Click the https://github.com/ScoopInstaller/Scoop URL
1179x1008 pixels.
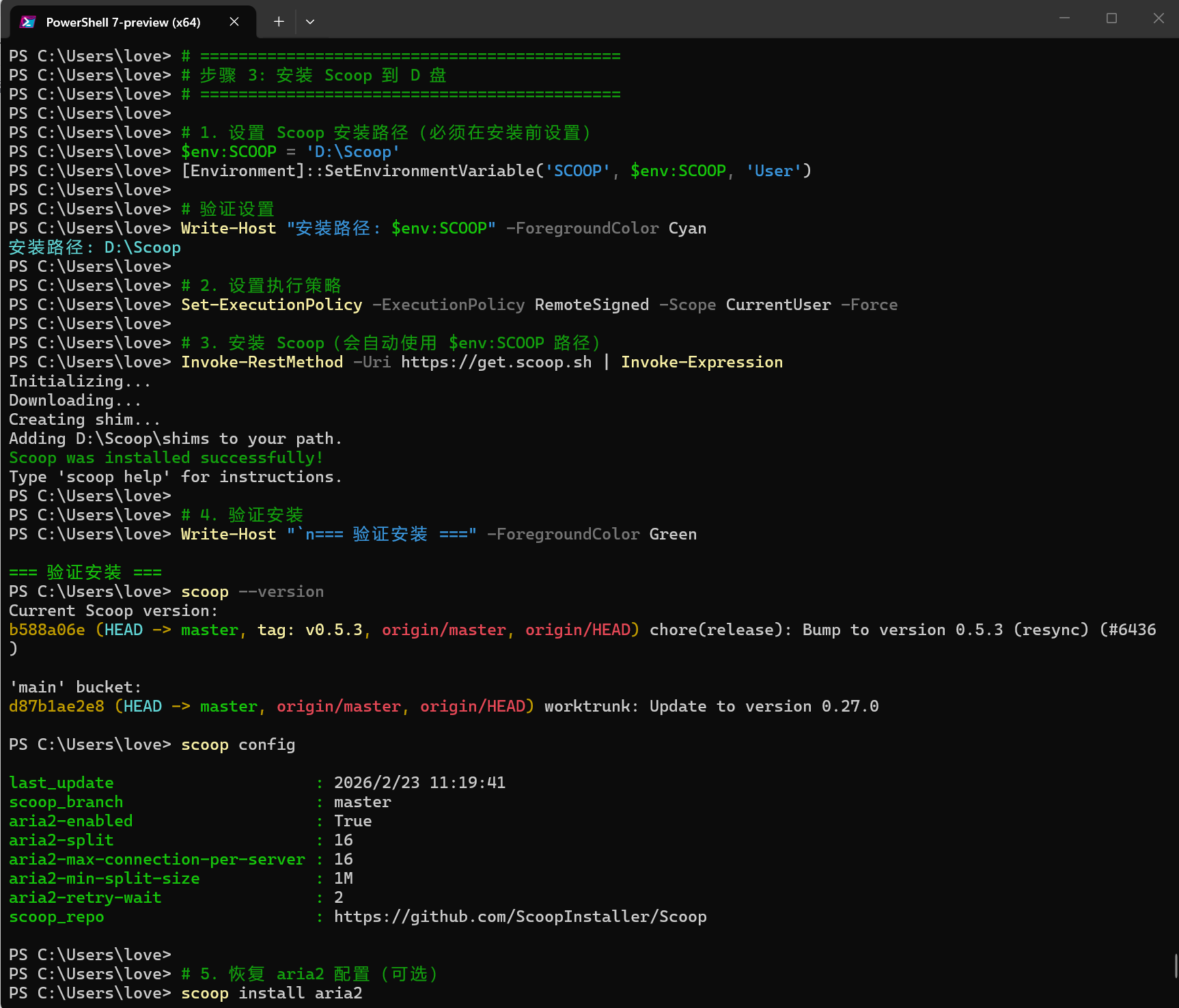(x=521, y=916)
